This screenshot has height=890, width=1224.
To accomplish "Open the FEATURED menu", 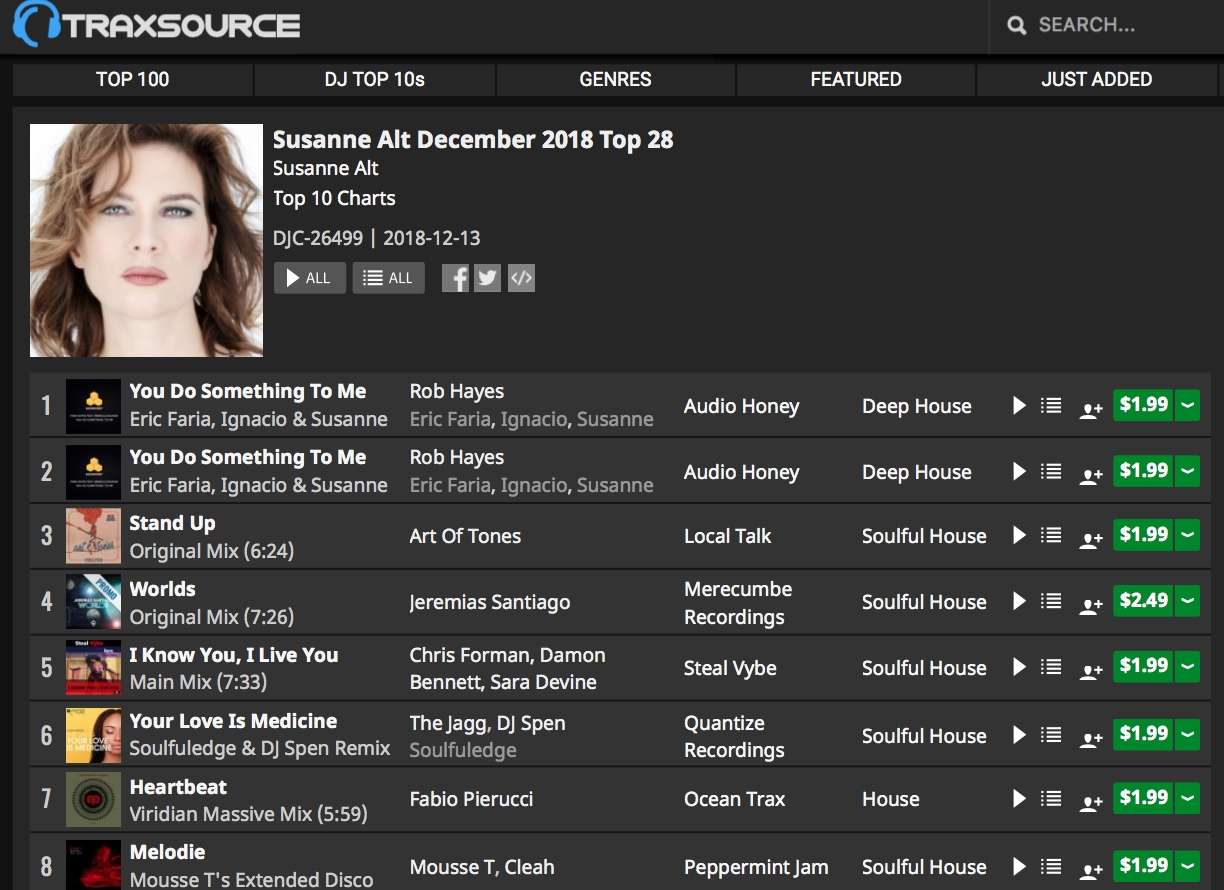I will pyautogui.click(x=856, y=79).
